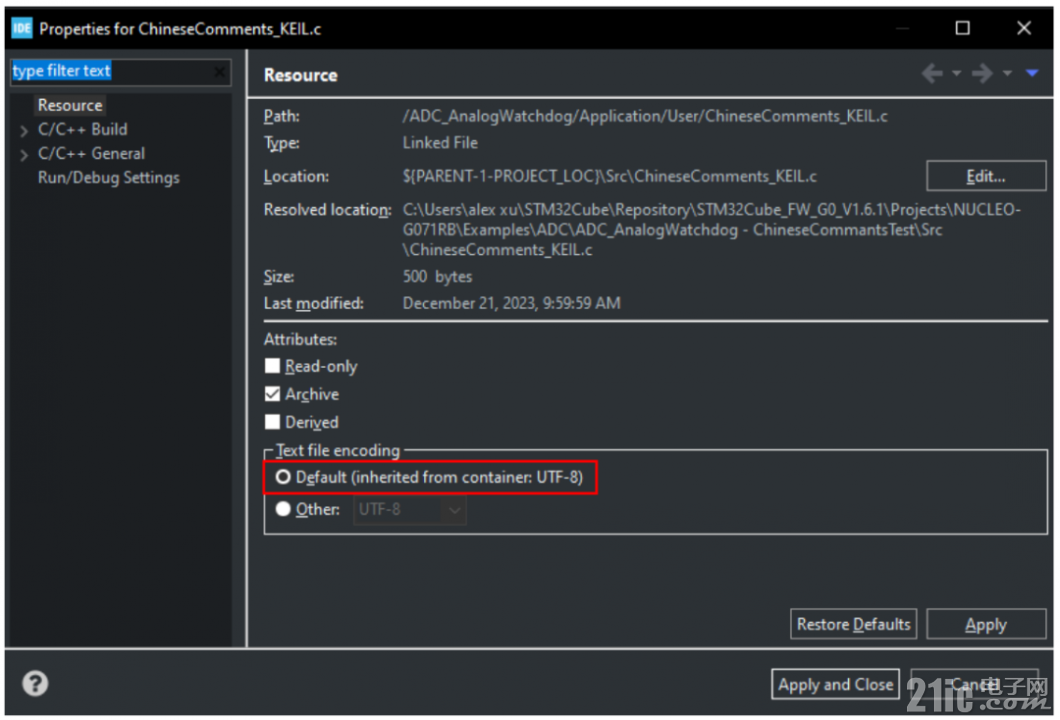The height and width of the screenshot is (720, 1060).
Task: Close the Properties dialog with X
Action: [x=1023, y=28]
